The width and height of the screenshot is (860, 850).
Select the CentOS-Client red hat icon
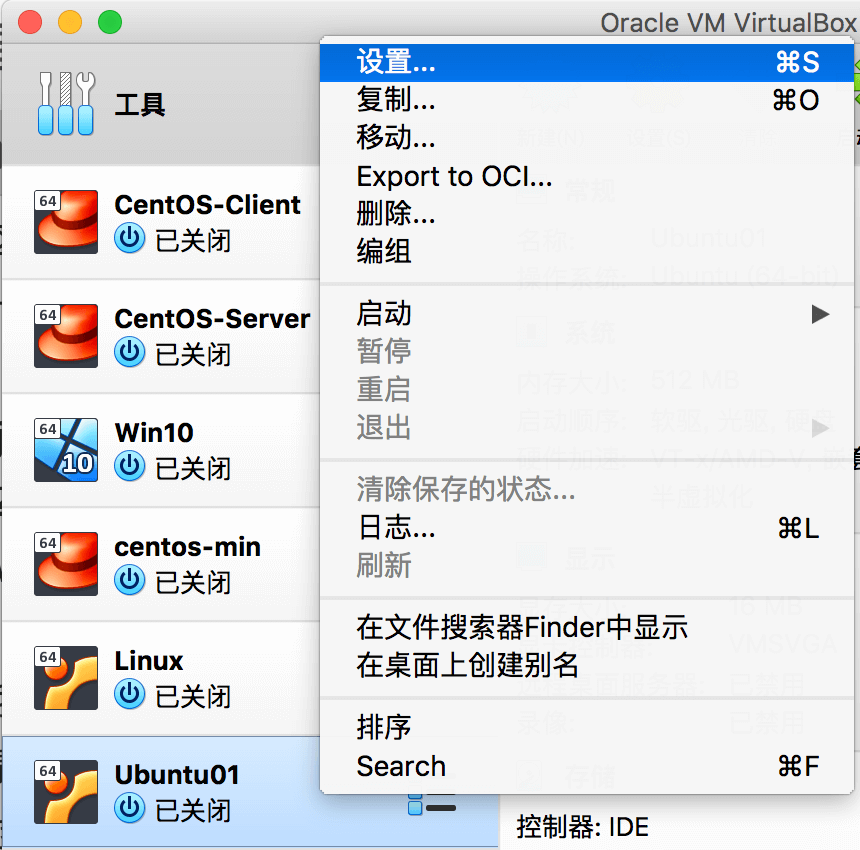[x=66, y=222]
